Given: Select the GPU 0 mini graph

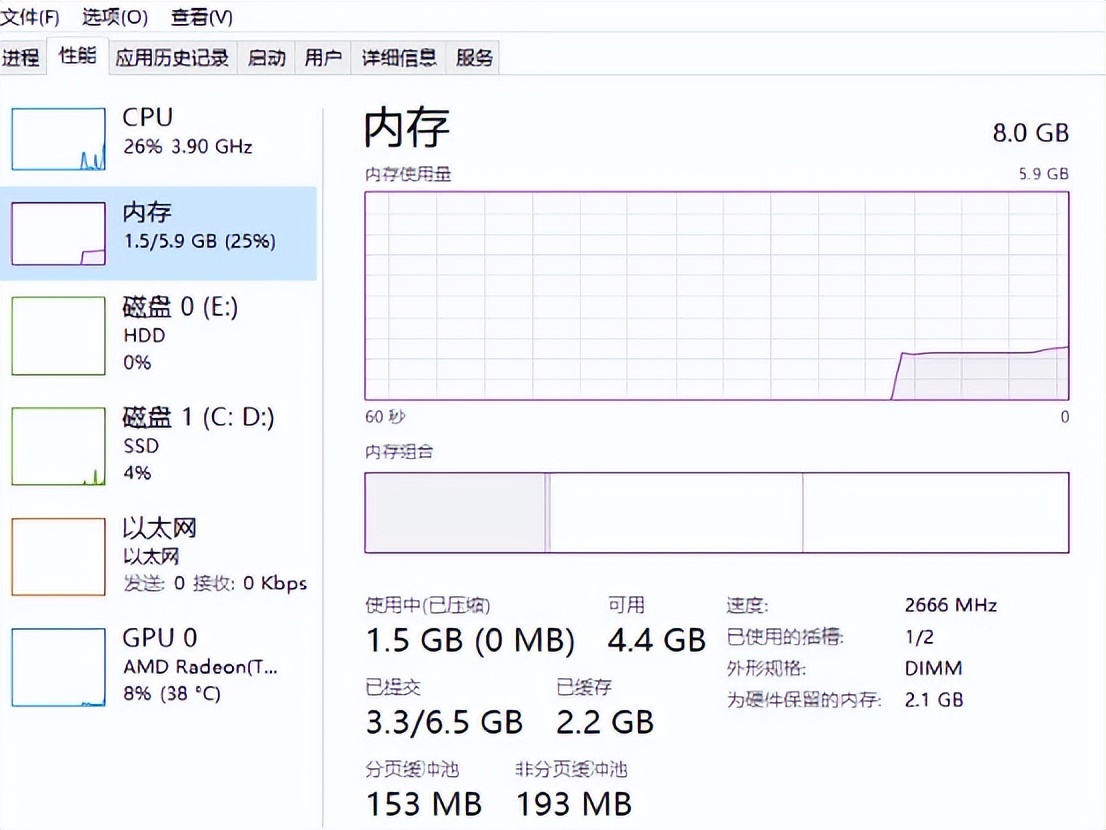Looking at the screenshot, I should click(58, 666).
